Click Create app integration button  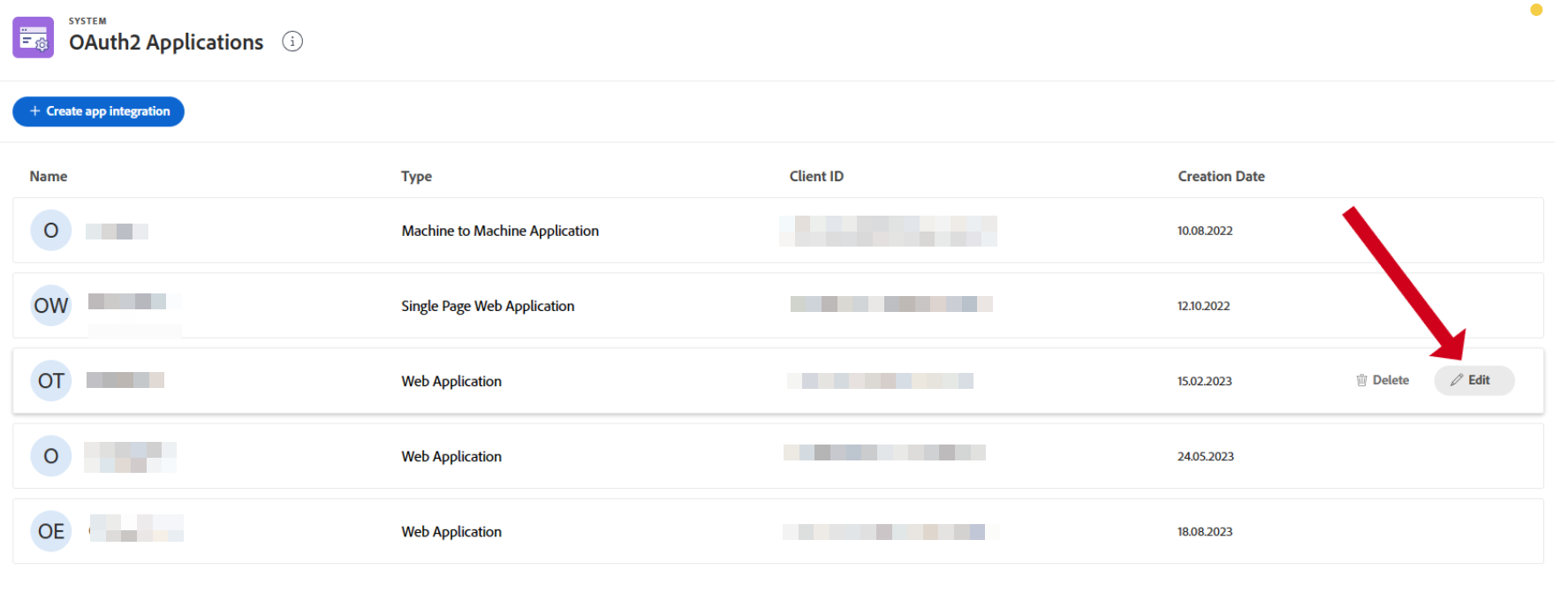click(98, 111)
